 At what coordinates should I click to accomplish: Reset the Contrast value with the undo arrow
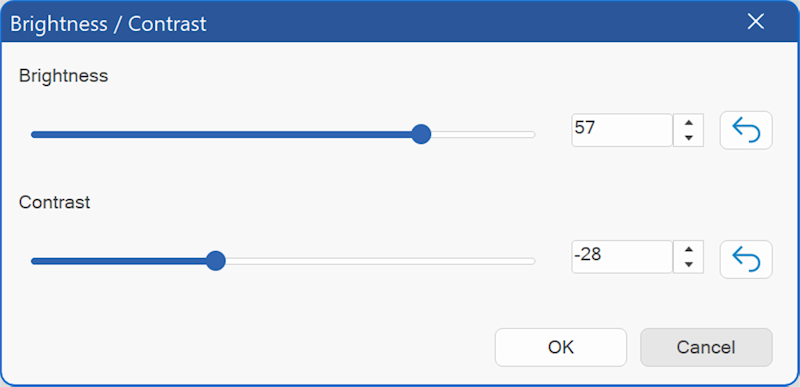point(746,260)
